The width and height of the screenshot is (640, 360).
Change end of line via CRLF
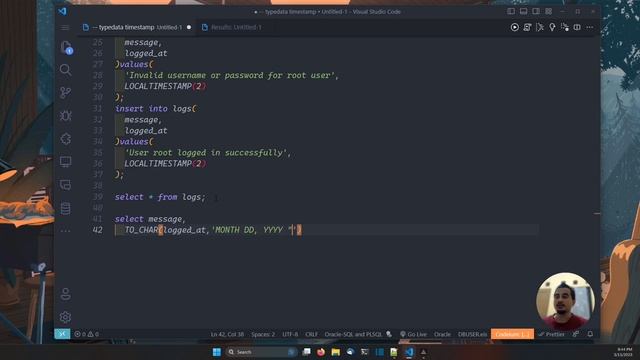point(311,334)
